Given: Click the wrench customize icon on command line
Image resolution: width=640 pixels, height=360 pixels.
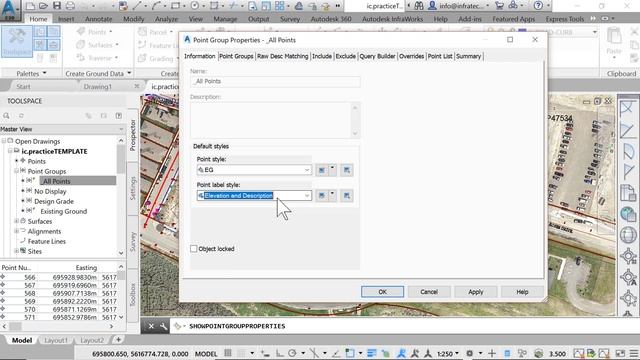Looking at the screenshot, I should (x=163, y=326).
